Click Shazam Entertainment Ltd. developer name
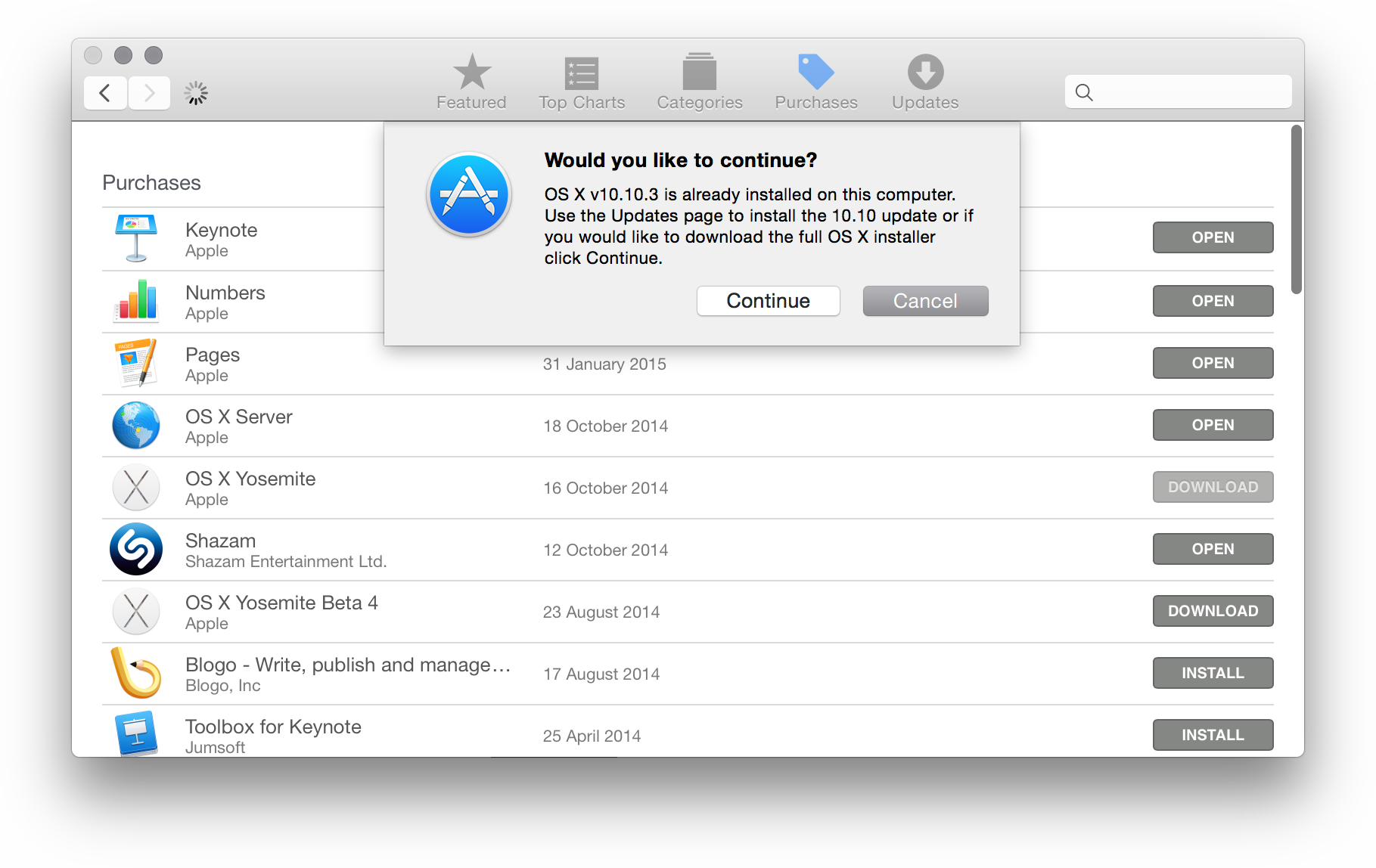Viewport: 1376px width, 868px height. coord(286,562)
